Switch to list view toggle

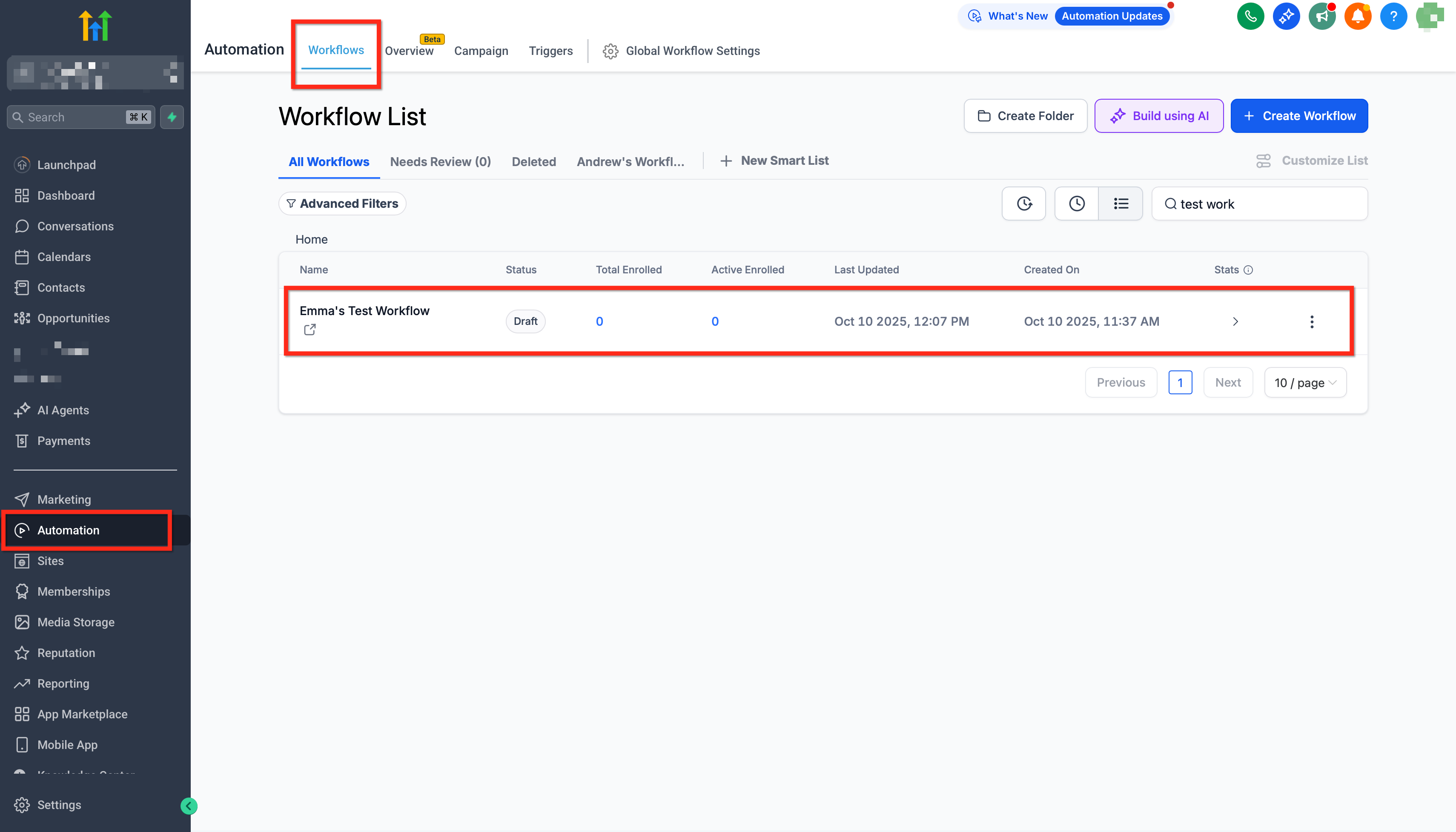click(1120, 204)
